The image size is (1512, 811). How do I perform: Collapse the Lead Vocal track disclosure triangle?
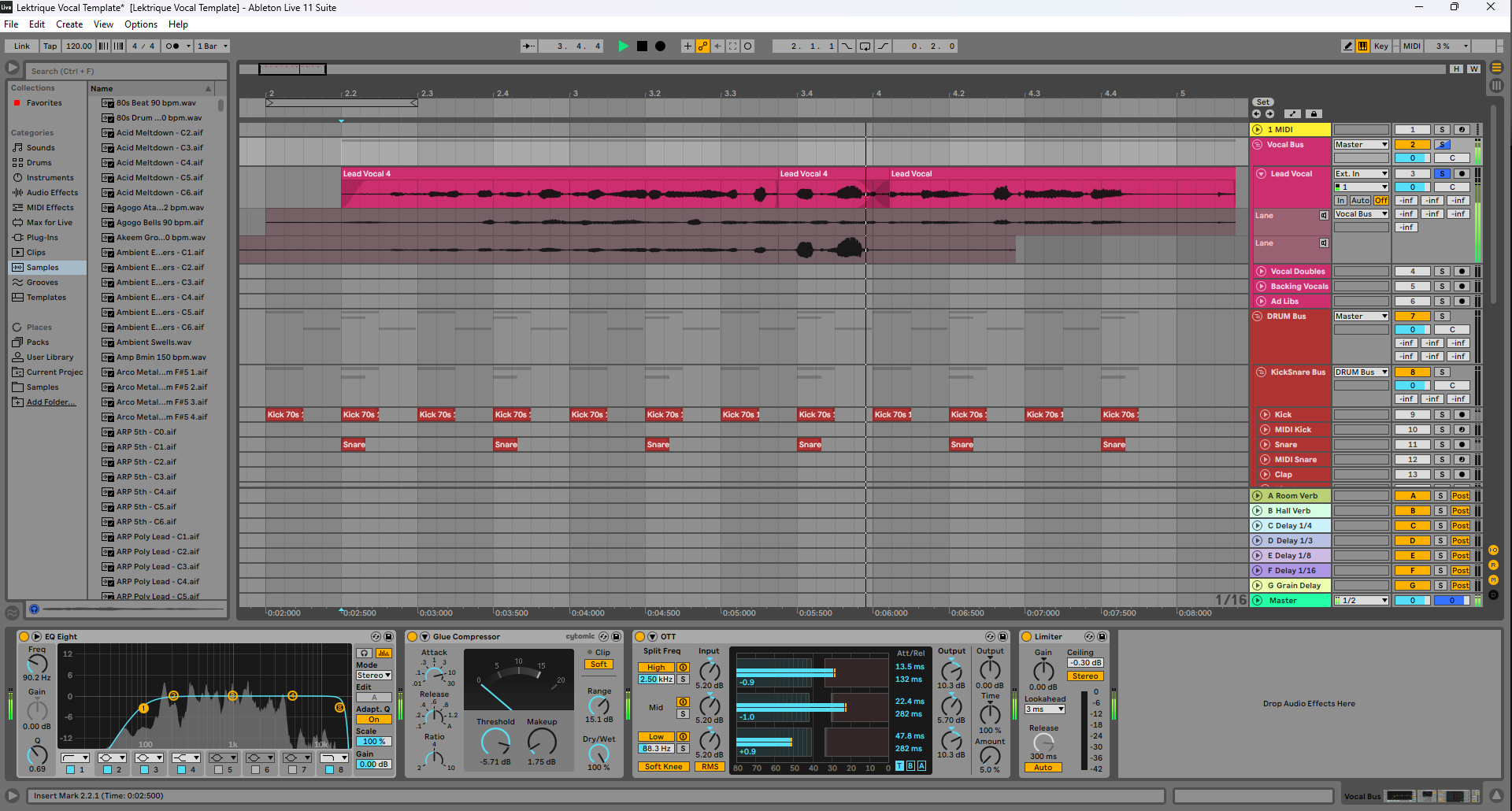1261,174
